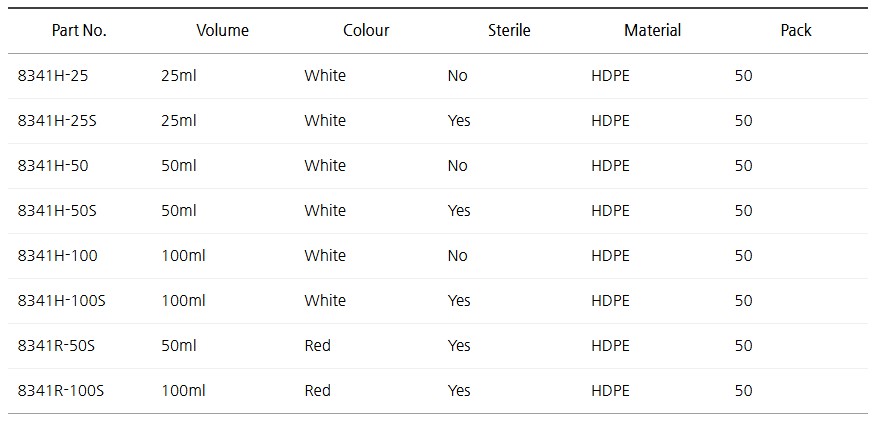Click part number 8341R-100S
Screen dimensions: 873x423
[60, 391]
